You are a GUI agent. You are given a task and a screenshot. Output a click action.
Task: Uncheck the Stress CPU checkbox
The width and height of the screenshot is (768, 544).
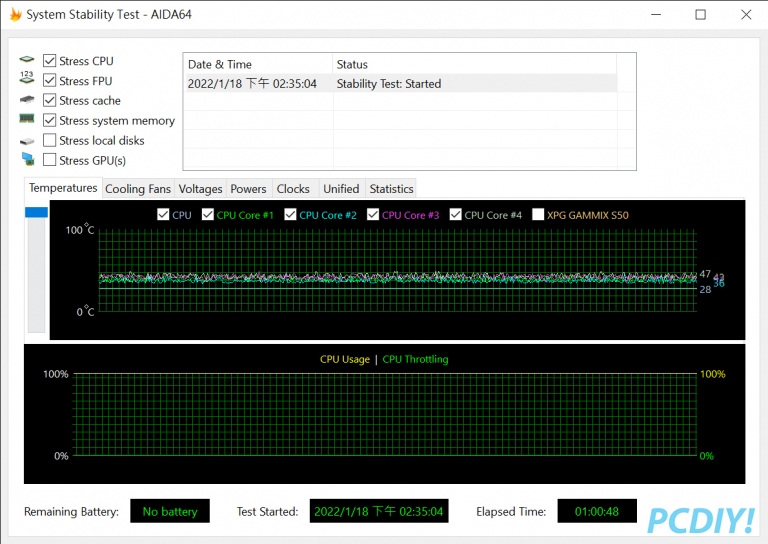[x=49, y=61]
